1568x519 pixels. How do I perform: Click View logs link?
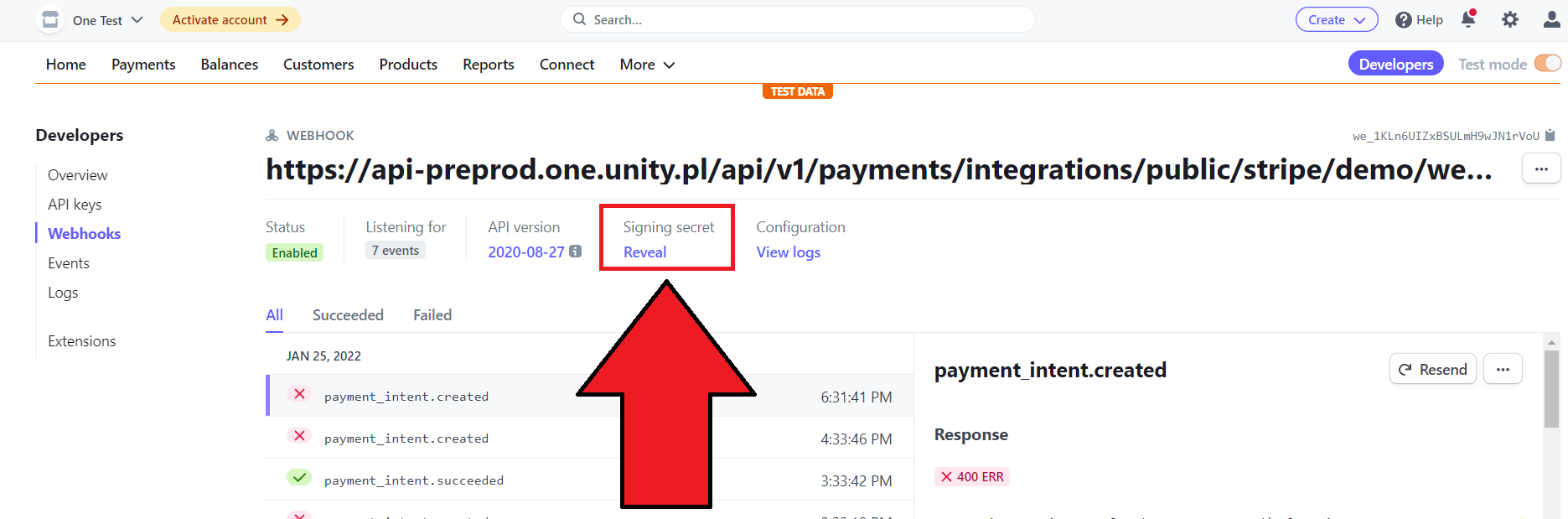pyautogui.click(x=789, y=252)
